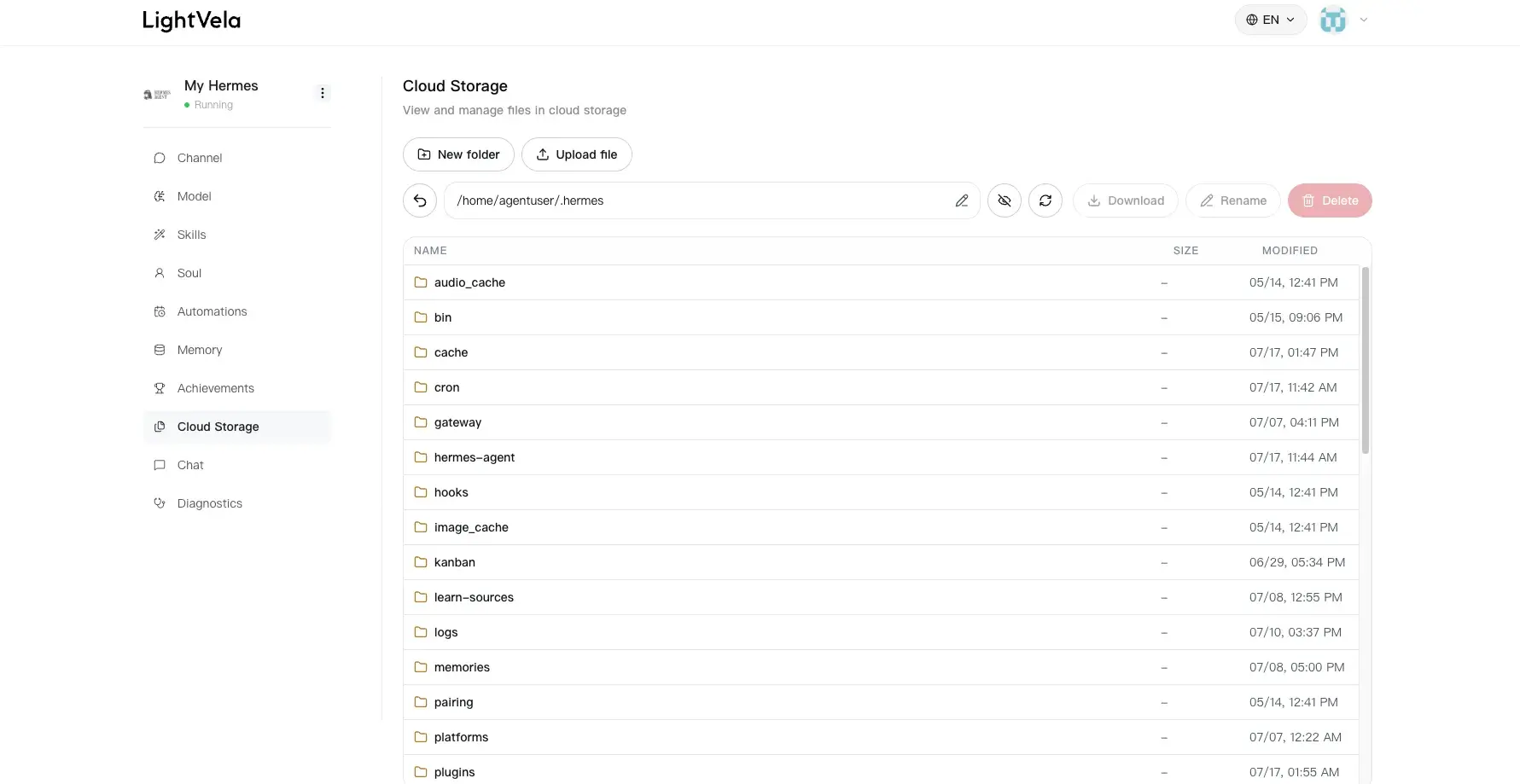Viewport: 1520px width, 784px height.
Task: Click the plugins folder icon
Action: click(421, 772)
